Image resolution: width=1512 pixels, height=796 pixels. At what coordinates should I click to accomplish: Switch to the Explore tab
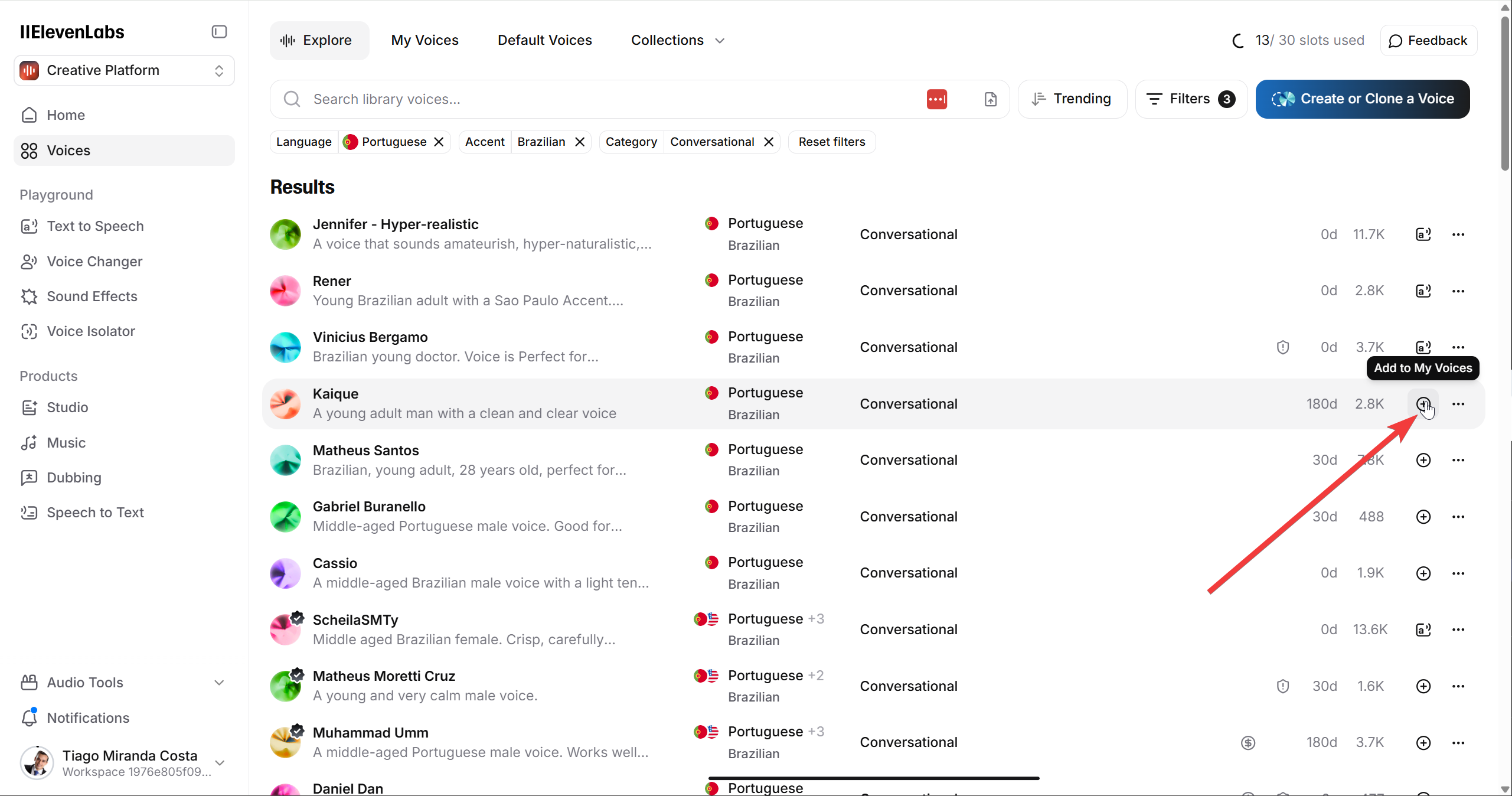319,40
